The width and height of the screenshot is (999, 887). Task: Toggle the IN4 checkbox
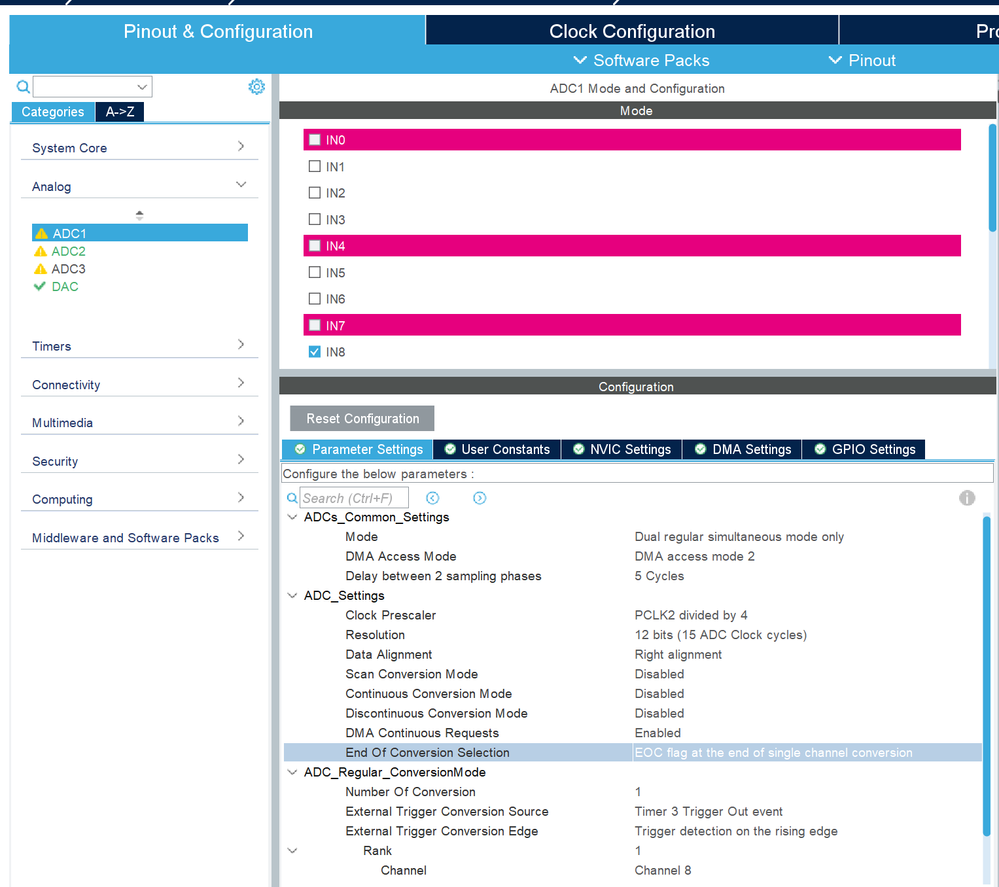314,245
